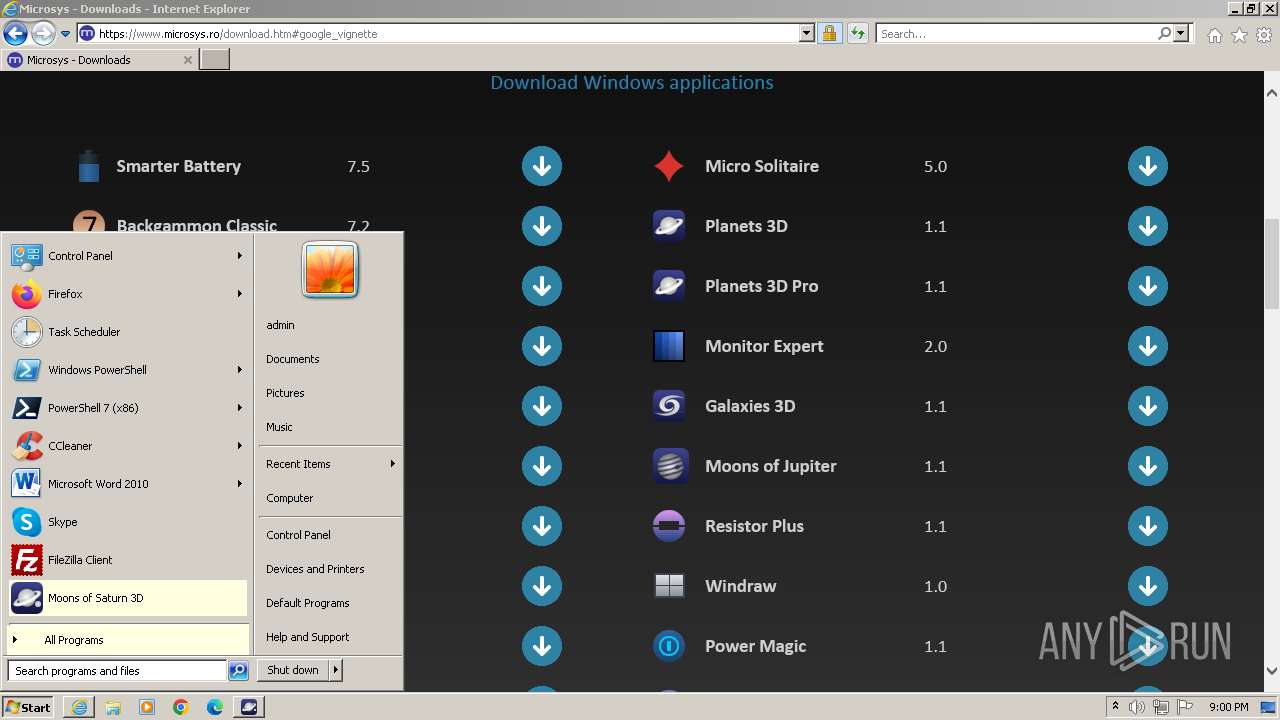Download Smarter Battery via its arrow icon
1280x720 pixels.
coord(542,166)
